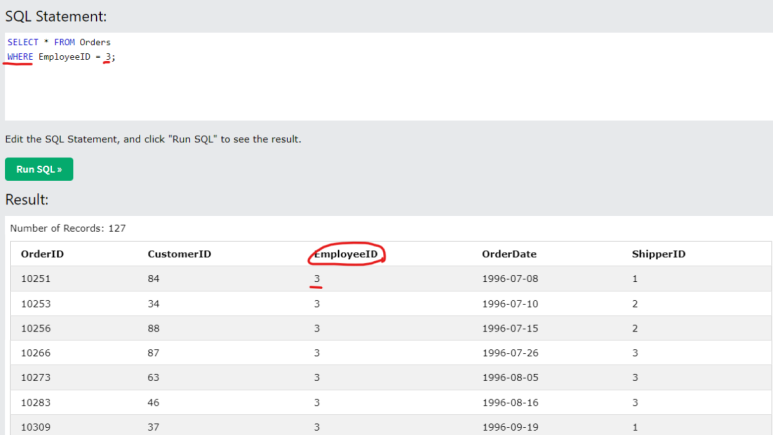Image resolution: width=773 pixels, height=435 pixels.
Task: Click the CustomerID column header
Action: click(179, 254)
